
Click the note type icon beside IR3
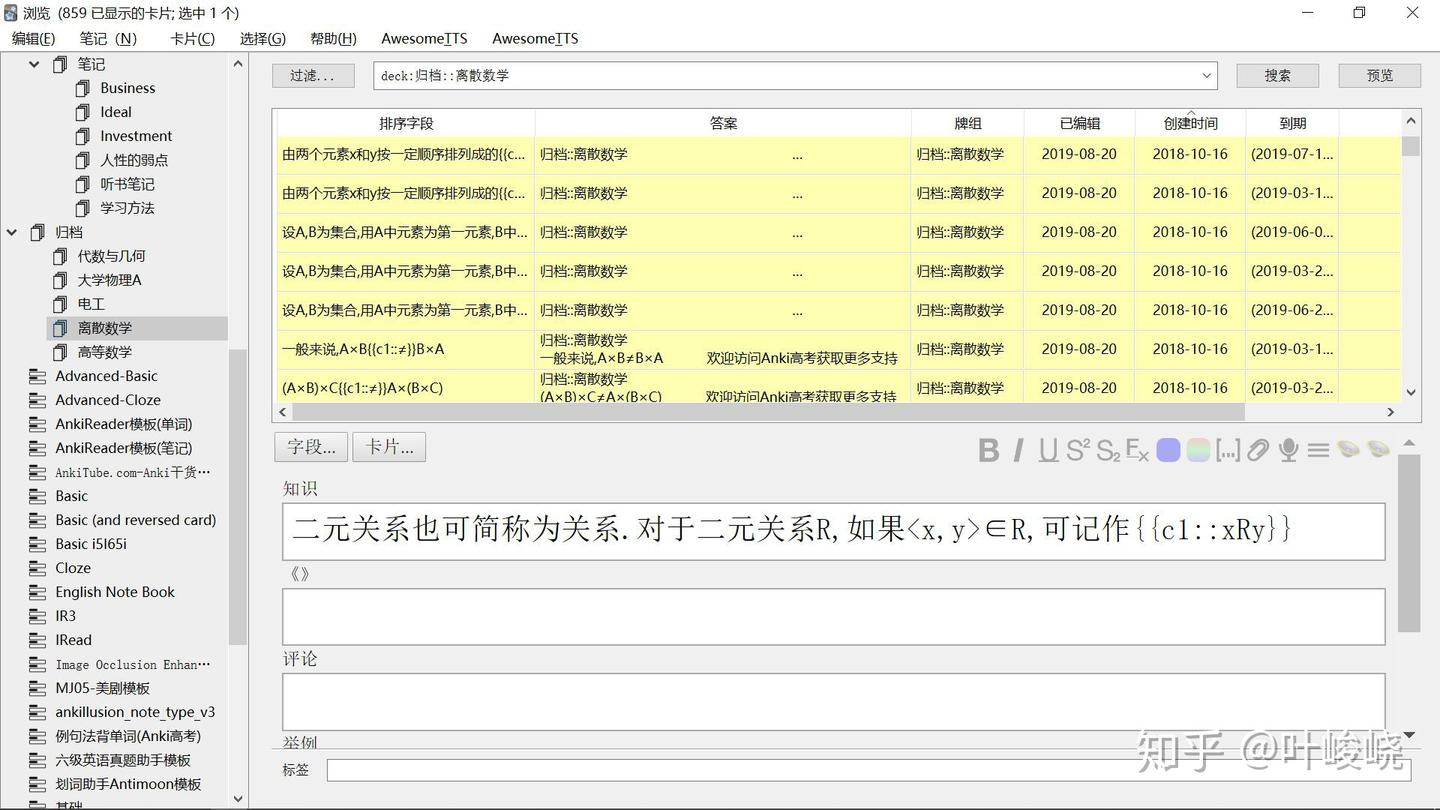(38, 616)
